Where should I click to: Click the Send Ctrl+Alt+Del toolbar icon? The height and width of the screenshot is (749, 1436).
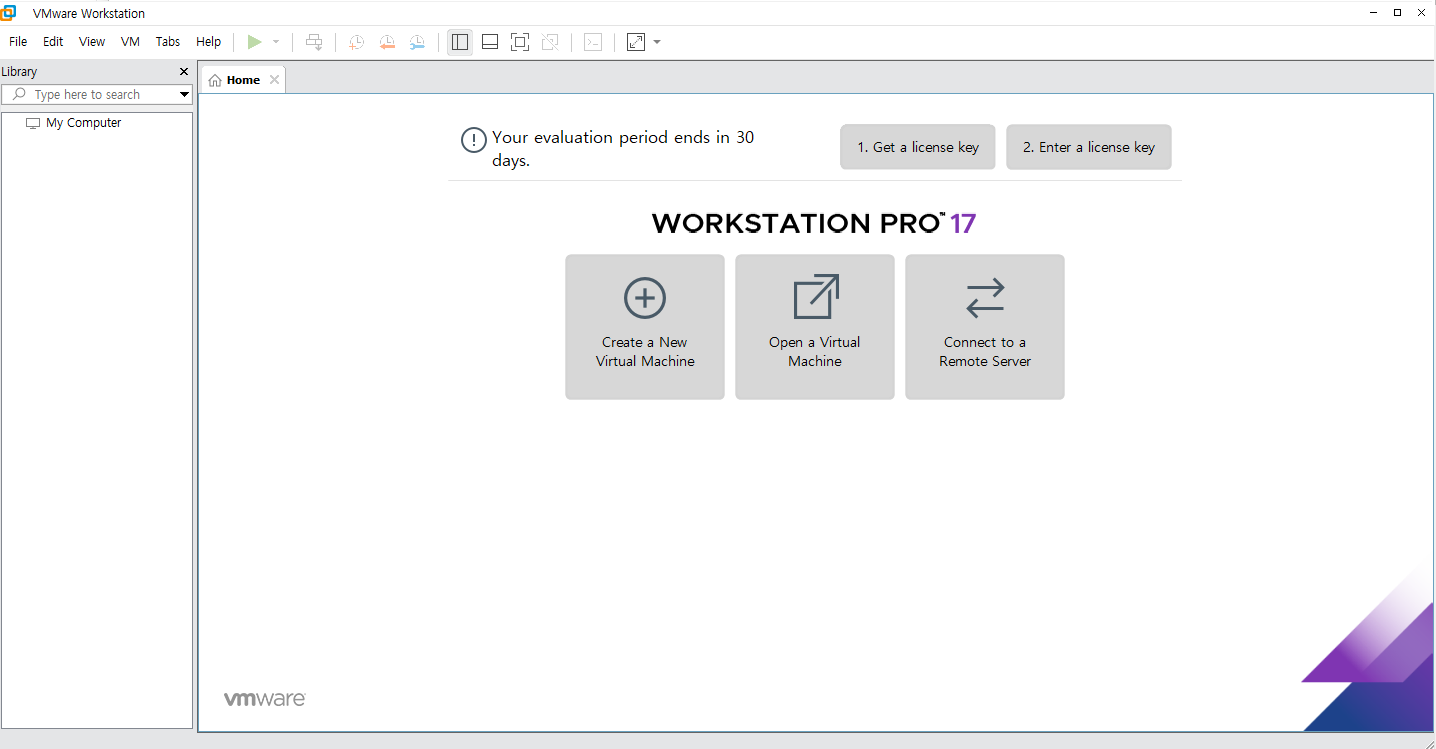pyautogui.click(x=314, y=42)
